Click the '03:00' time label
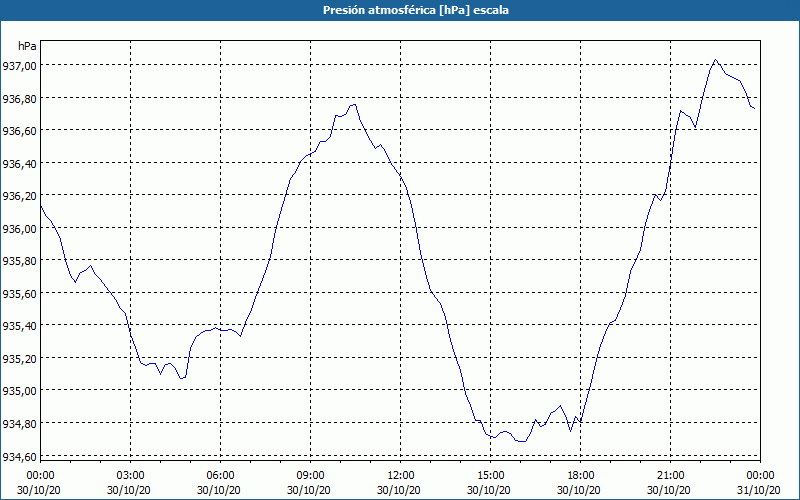 (131, 476)
